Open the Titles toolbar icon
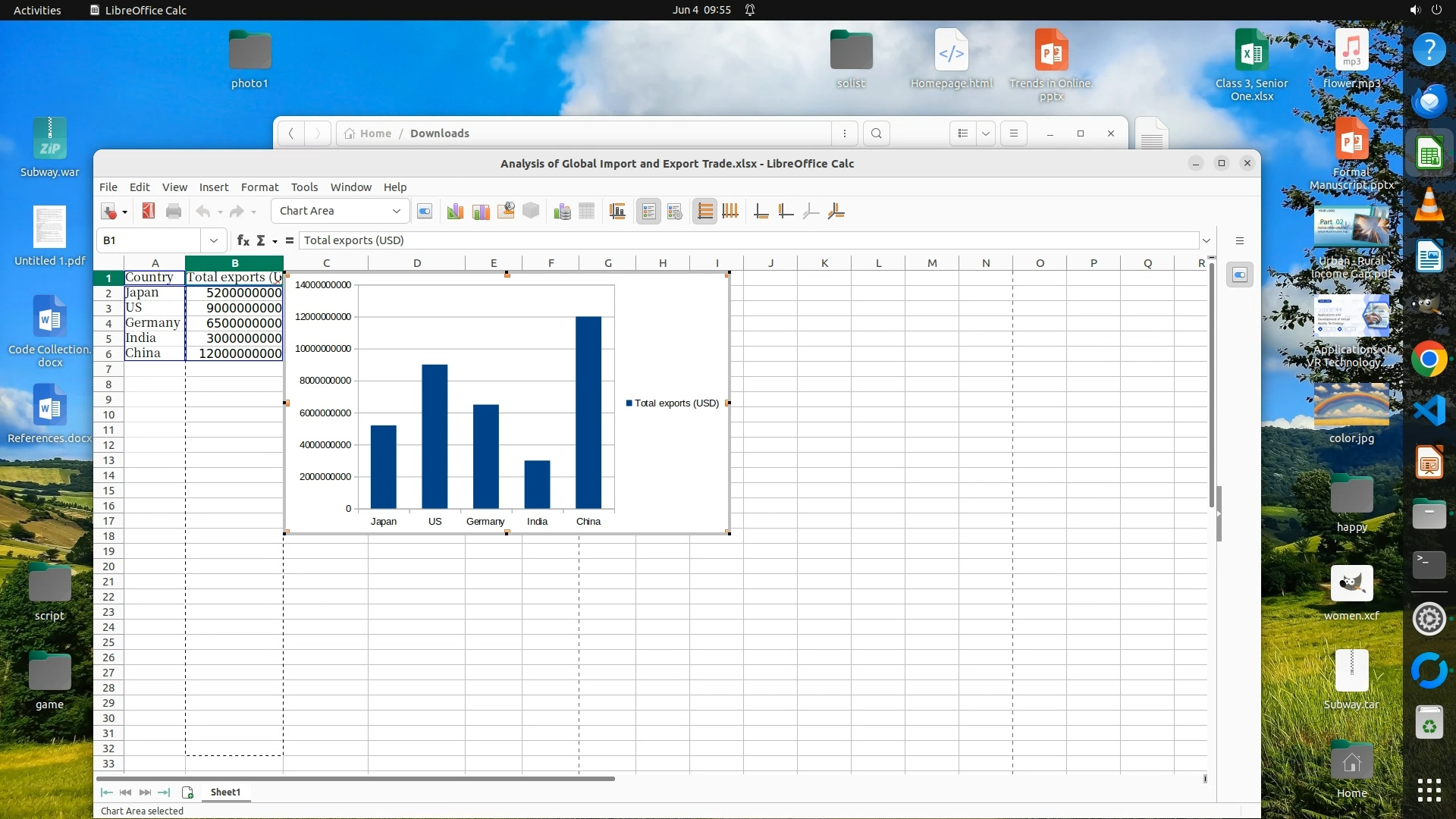Viewport: 1456px width, 819px height. (x=617, y=212)
